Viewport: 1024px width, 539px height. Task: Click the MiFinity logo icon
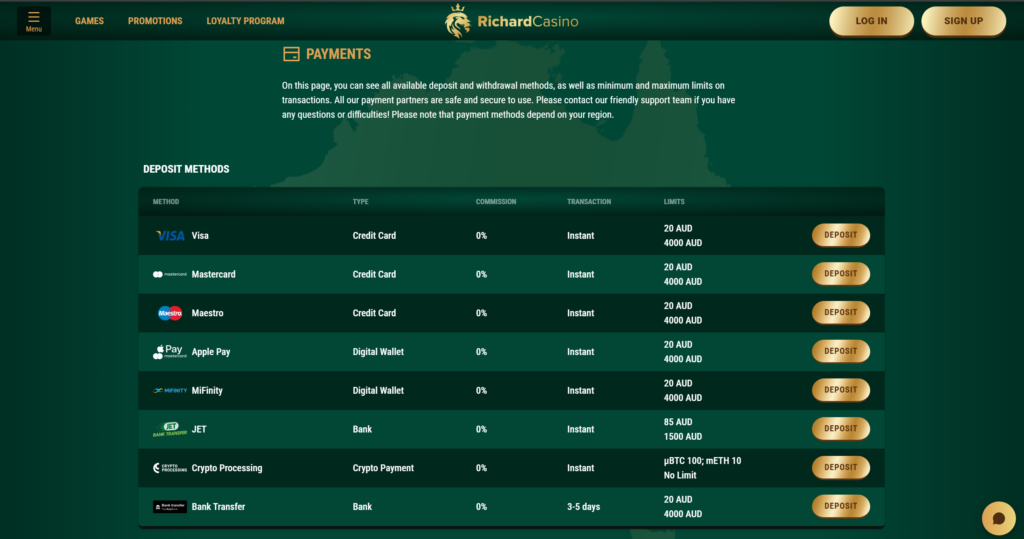(170, 391)
